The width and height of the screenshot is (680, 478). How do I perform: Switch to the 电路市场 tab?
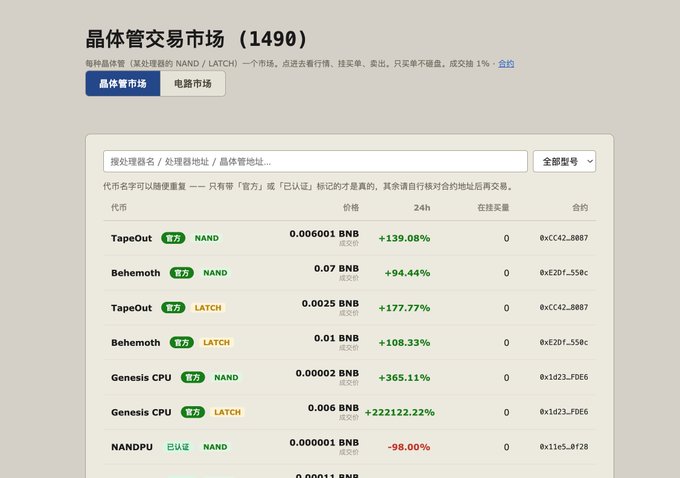coord(193,84)
